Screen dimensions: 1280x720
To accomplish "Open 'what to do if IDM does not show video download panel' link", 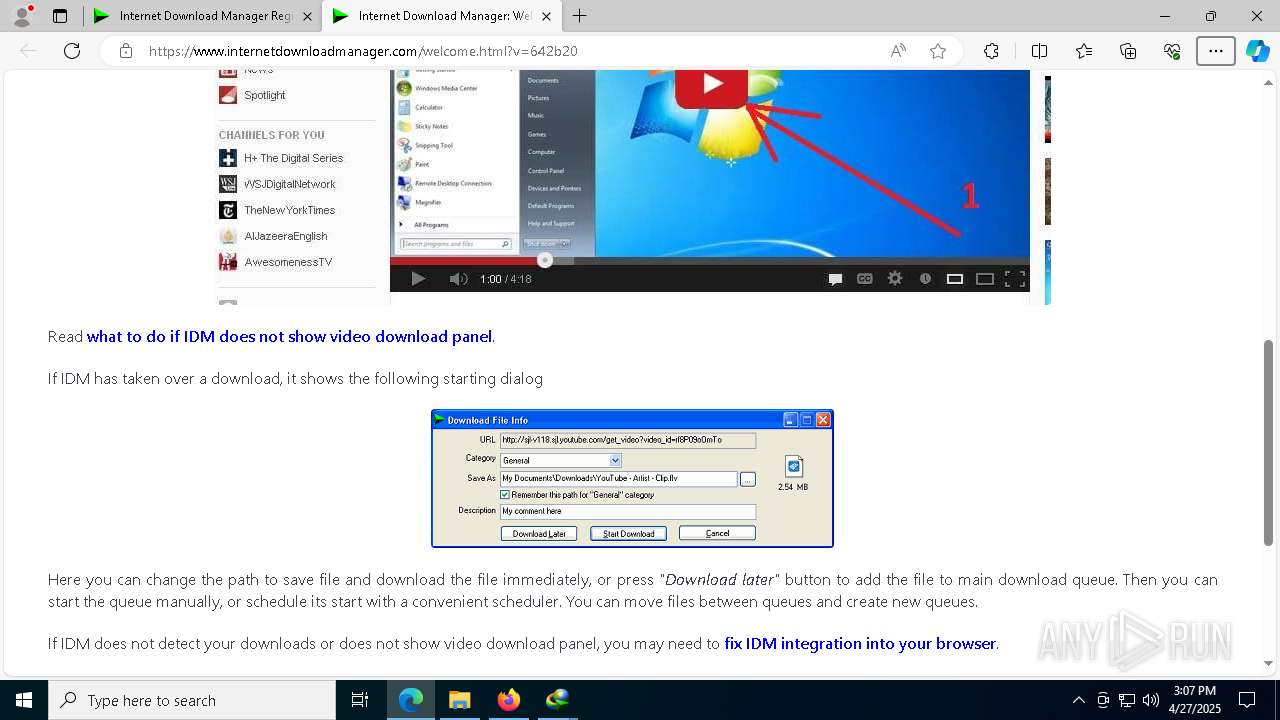I will [289, 336].
